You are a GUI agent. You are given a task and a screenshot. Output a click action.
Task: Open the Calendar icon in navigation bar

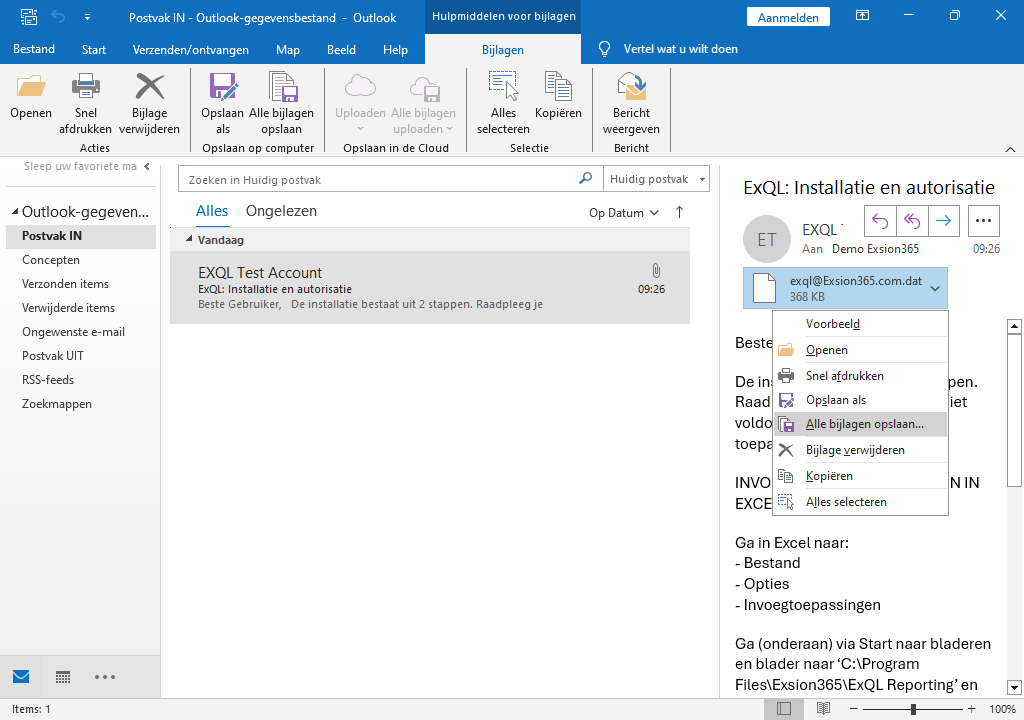63,677
